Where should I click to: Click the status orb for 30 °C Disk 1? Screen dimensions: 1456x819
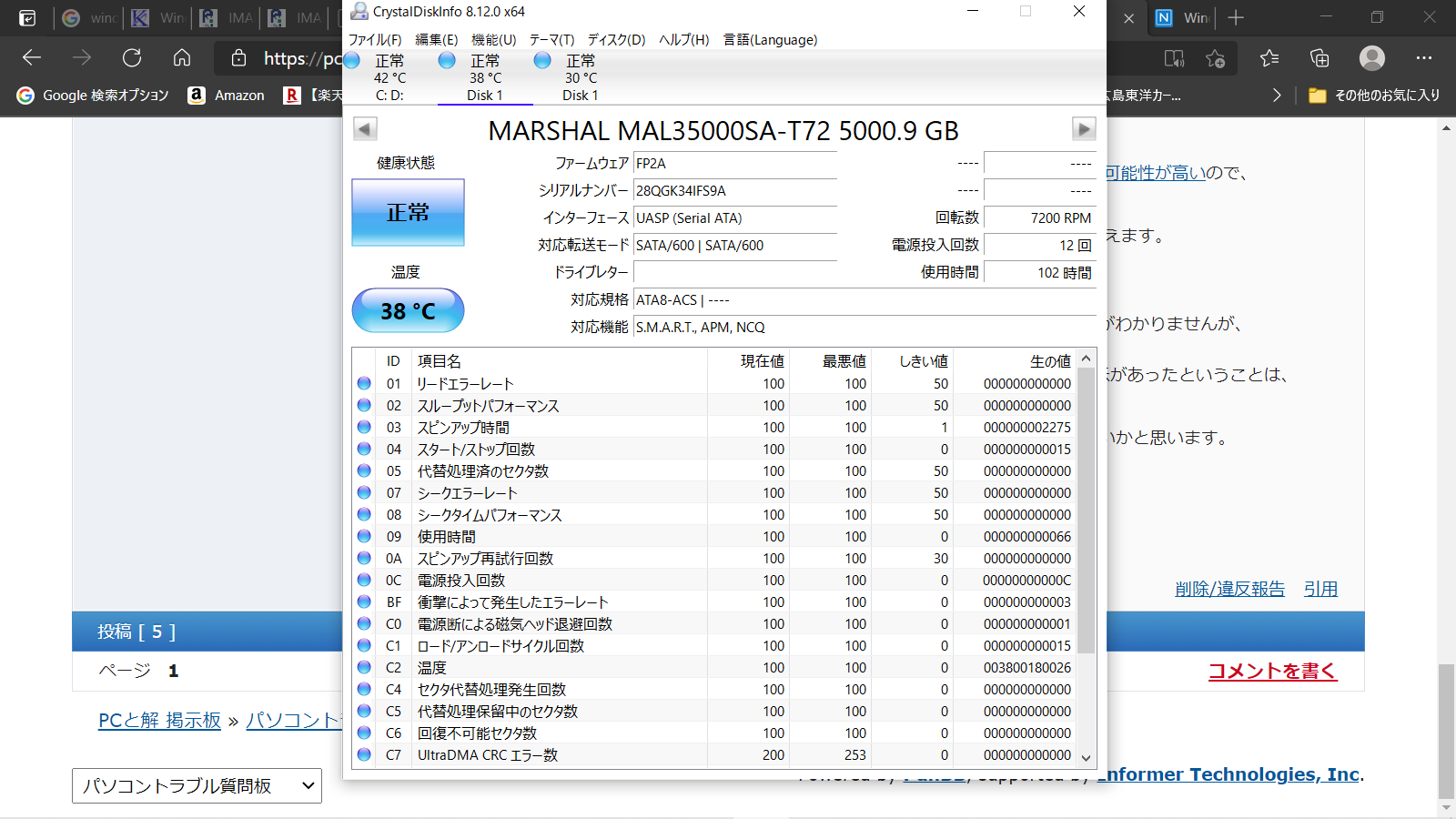pyautogui.click(x=542, y=61)
